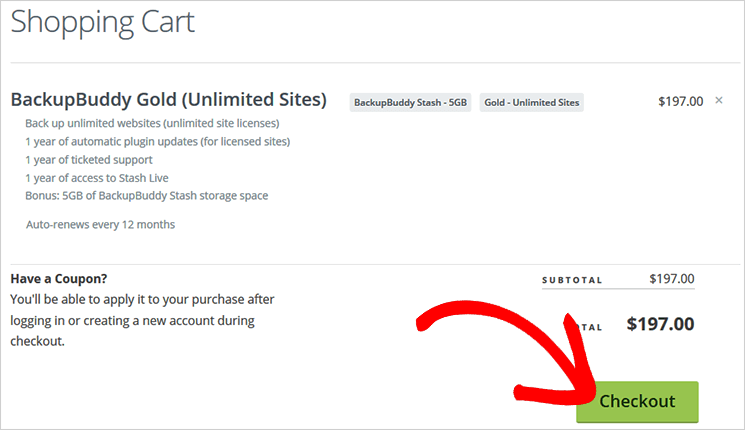The image size is (745, 430).
Task: Click '1 year of access to Stash Live' line
Action: (x=97, y=178)
